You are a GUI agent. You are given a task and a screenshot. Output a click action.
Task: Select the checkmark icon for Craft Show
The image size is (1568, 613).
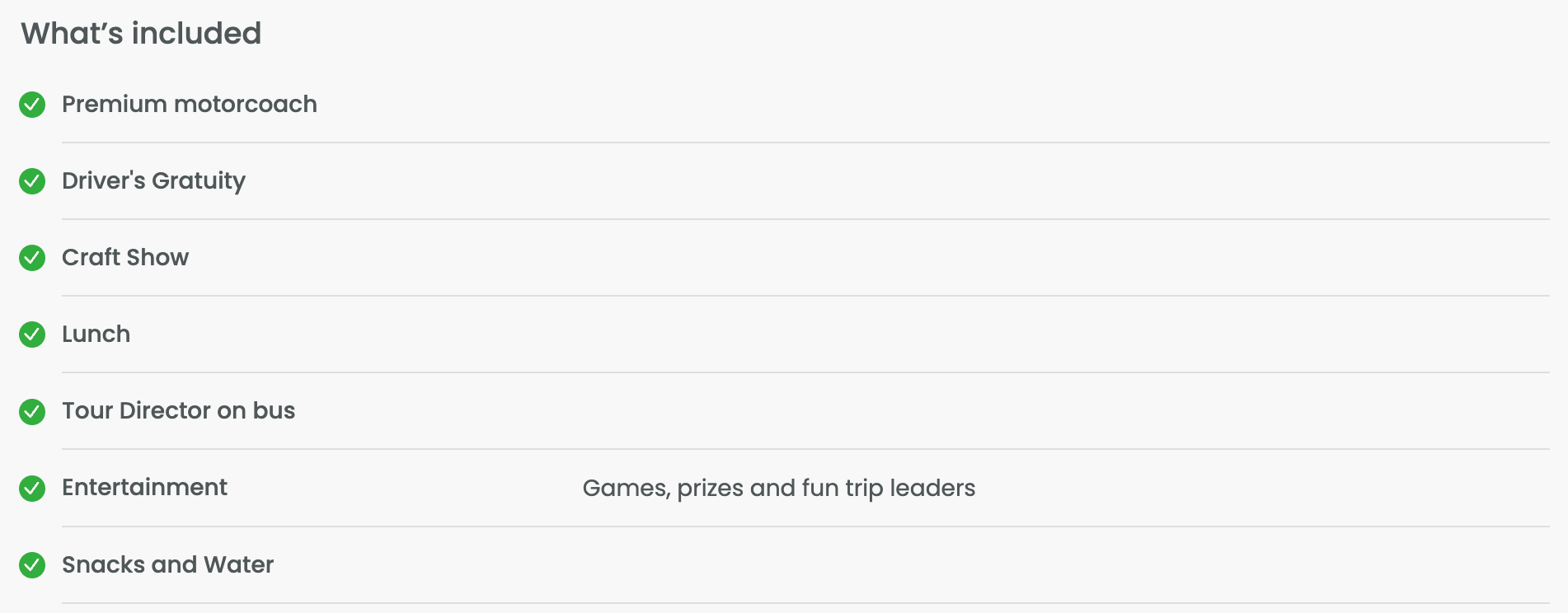point(32,258)
